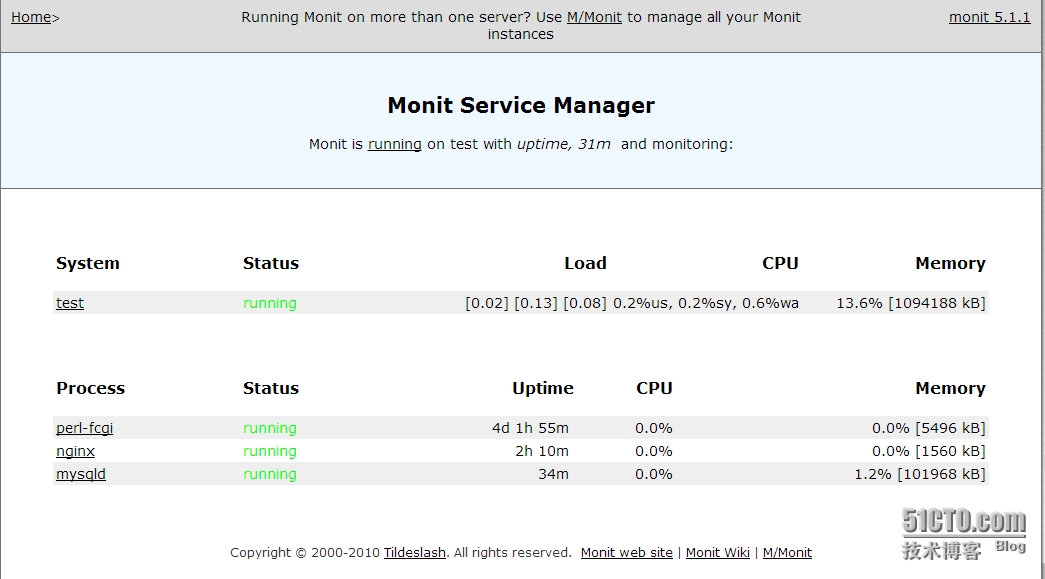The width and height of the screenshot is (1045, 579).
Task: Open the footer M/Monit link
Action: 787,552
